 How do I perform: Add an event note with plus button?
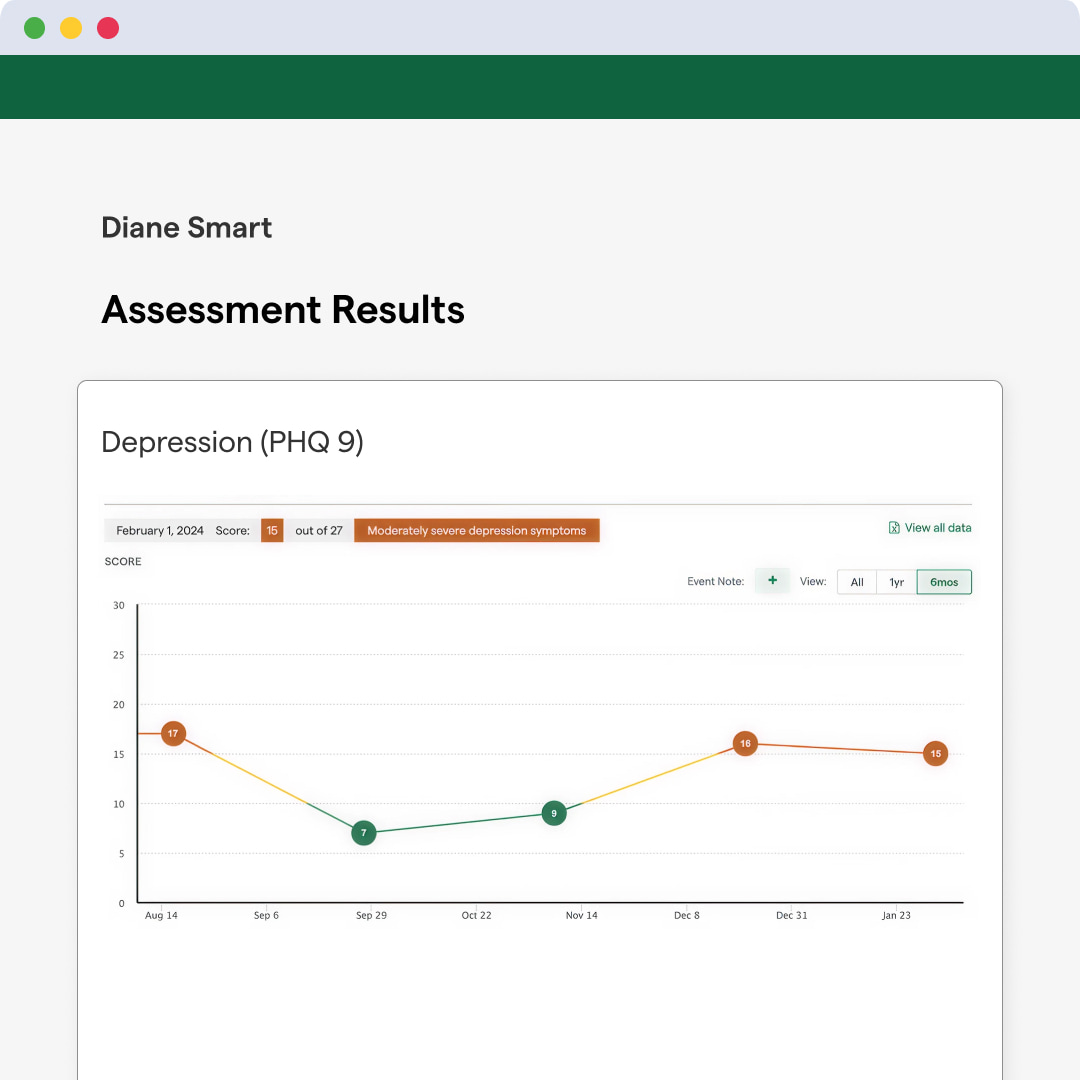coord(772,581)
